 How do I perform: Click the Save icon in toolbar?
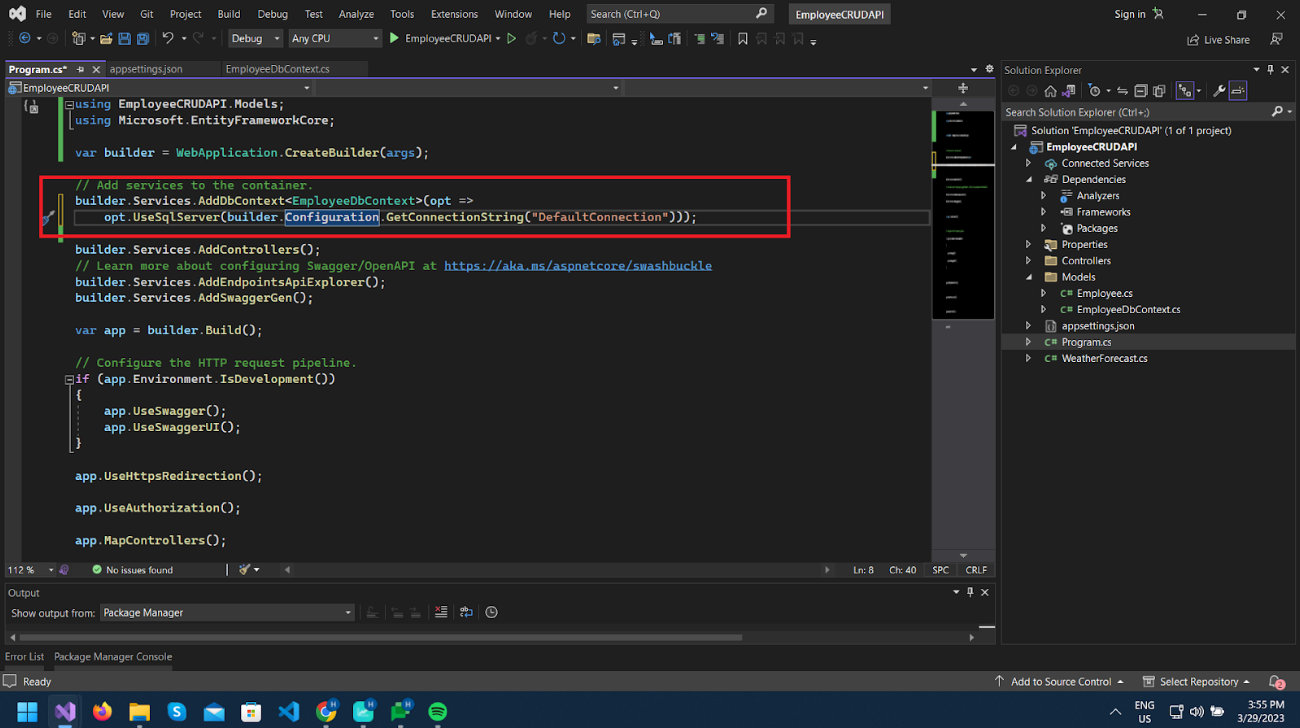(124, 39)
